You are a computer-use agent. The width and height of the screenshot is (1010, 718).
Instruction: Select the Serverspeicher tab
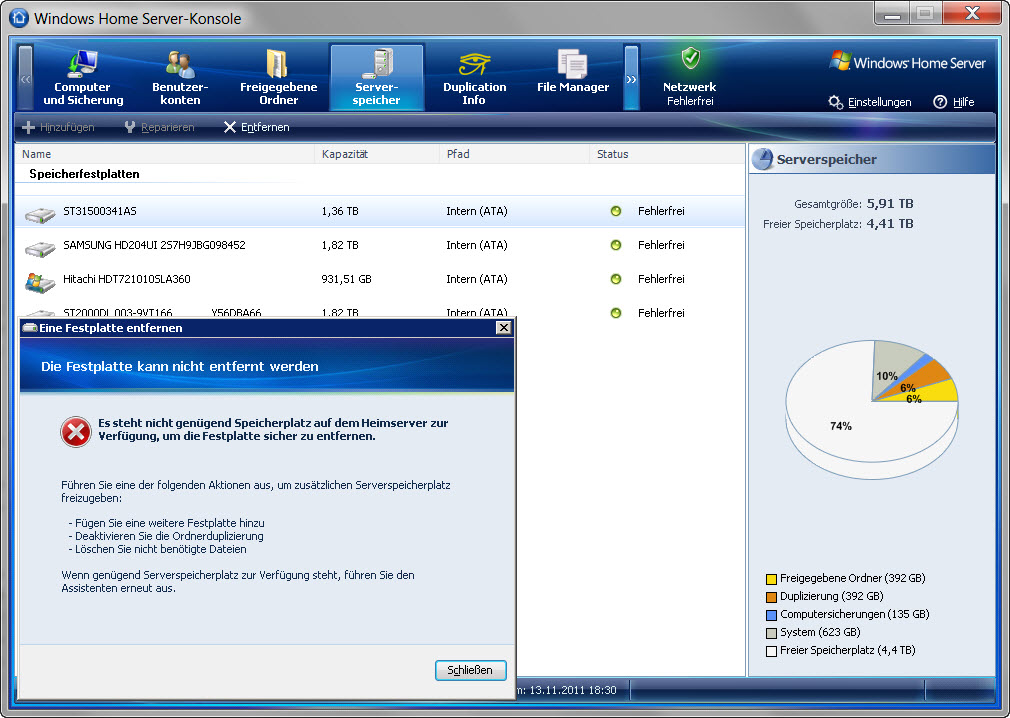click(377, 77)
